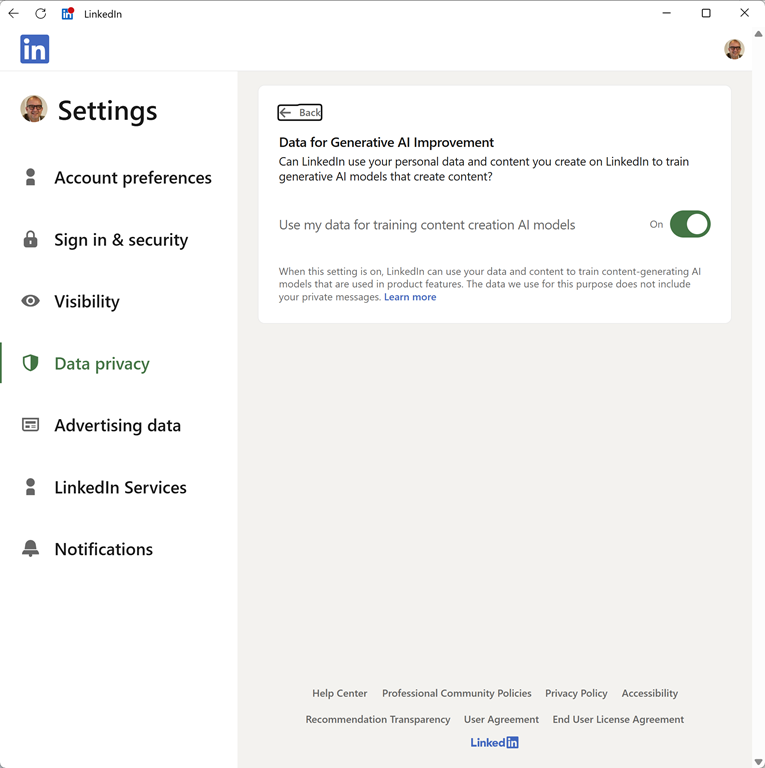Open Account preferences settings section
The image size is (765, 768).
point(132,178)
